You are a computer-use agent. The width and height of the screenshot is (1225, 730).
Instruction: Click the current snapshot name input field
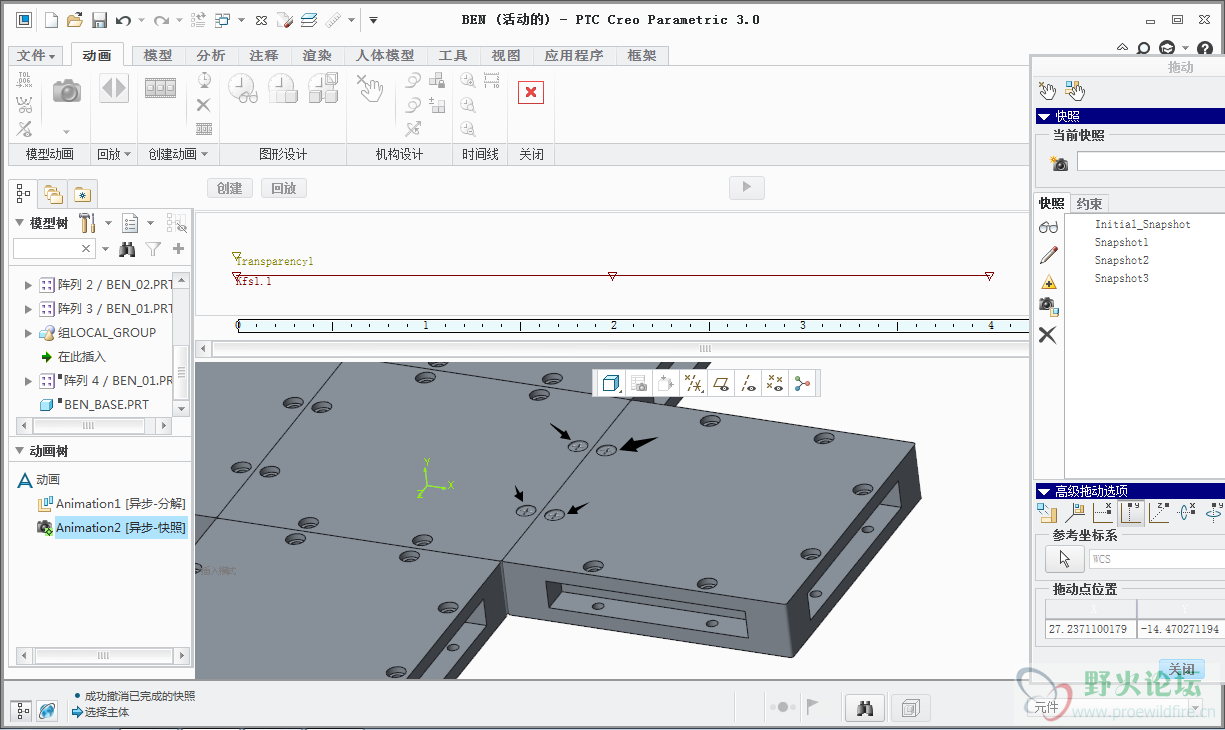tap(1151, 162)
